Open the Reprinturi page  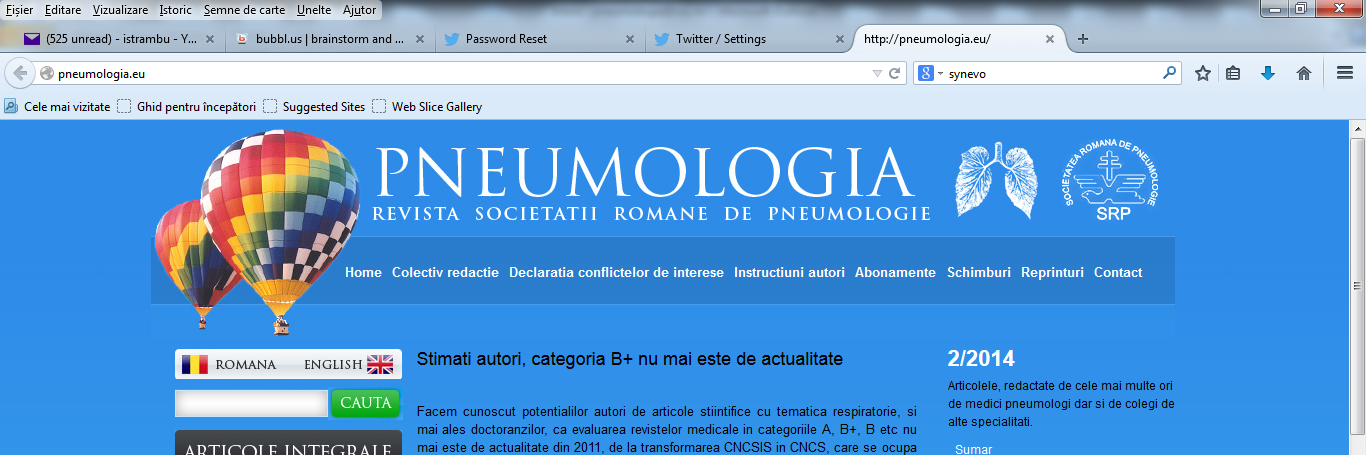(x=1052, y=272)
